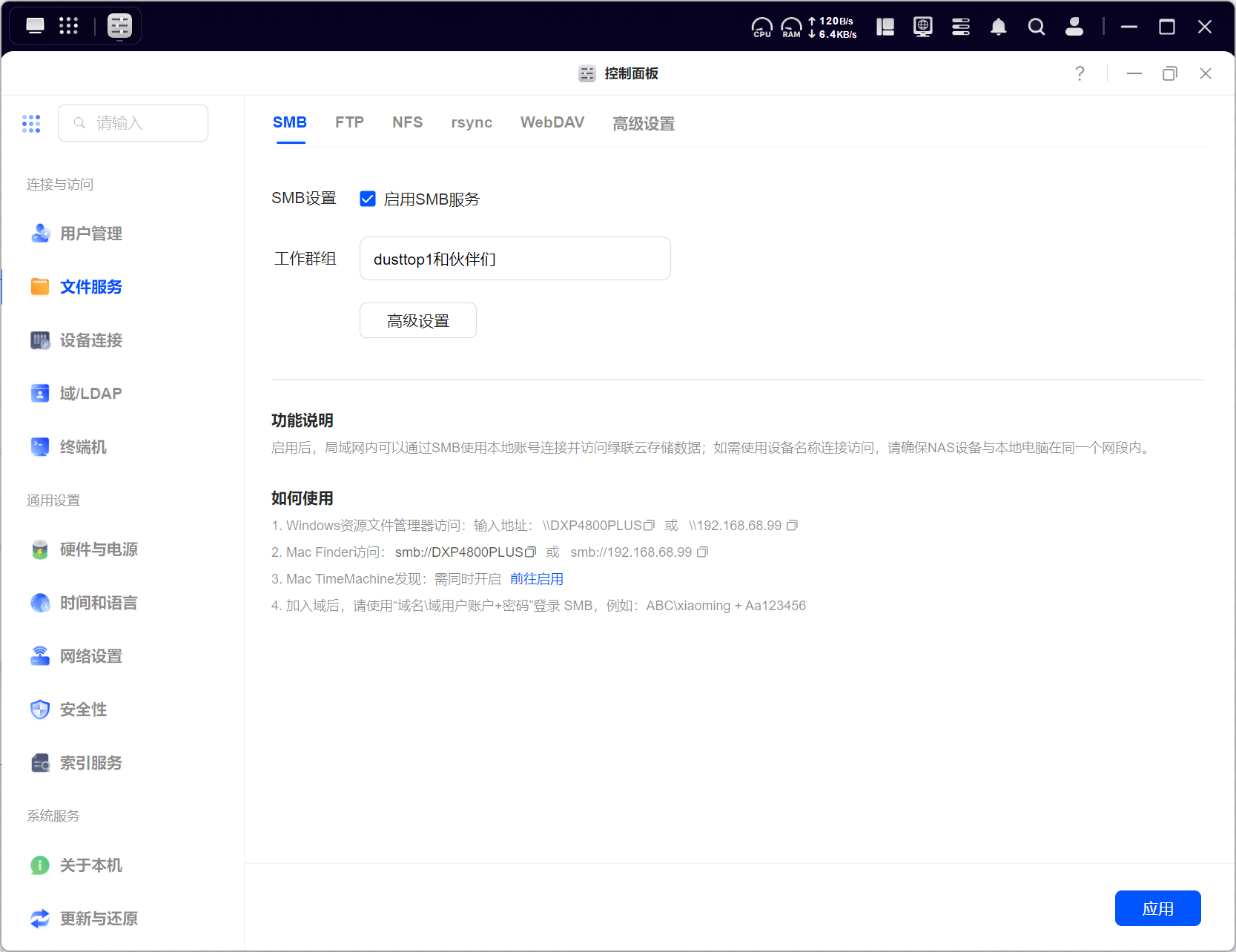This screenshot has width=1236, height=952.
Task: Click the 工作群组 workgroup input field
Action: click(x=515, y=259)
